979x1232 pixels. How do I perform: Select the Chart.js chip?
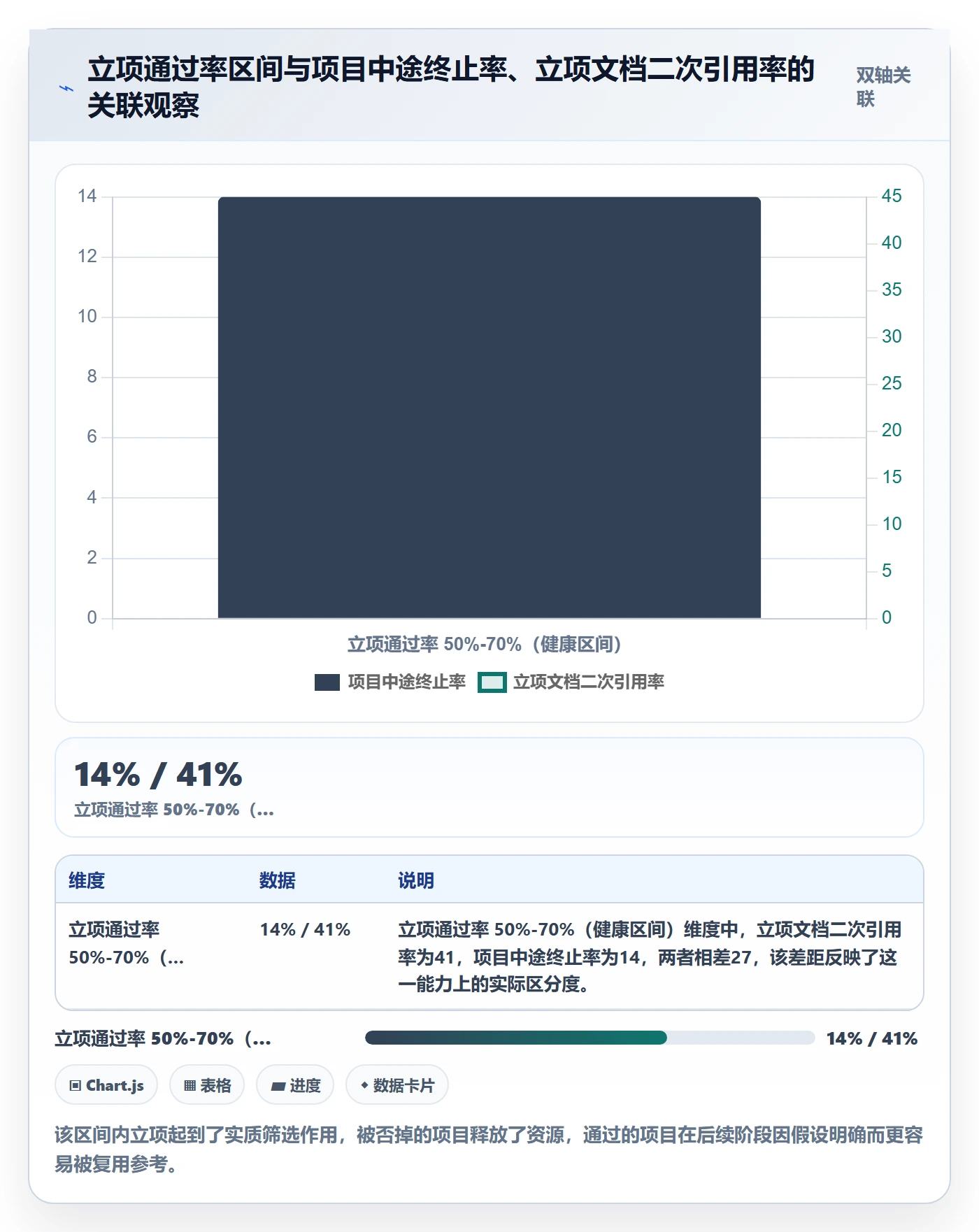(x=106, y=1085)
